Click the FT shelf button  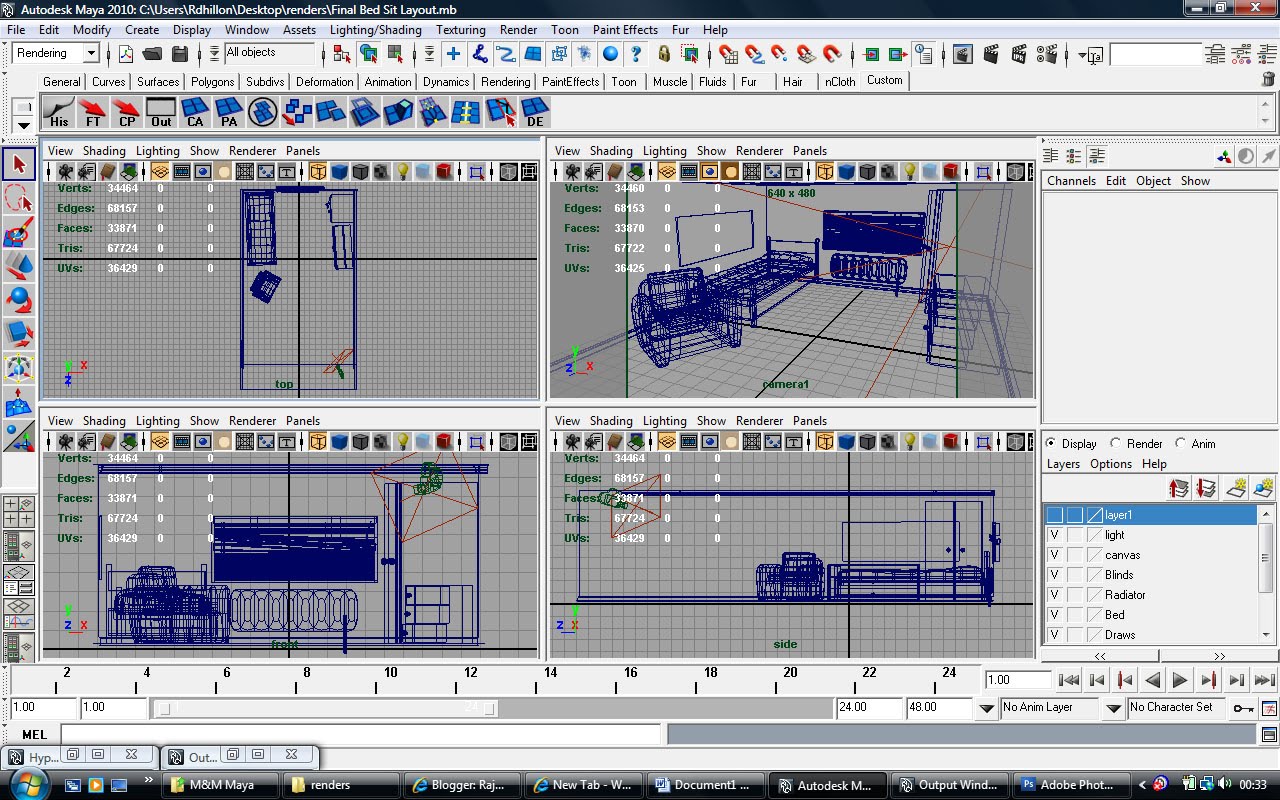coord(93,112)
